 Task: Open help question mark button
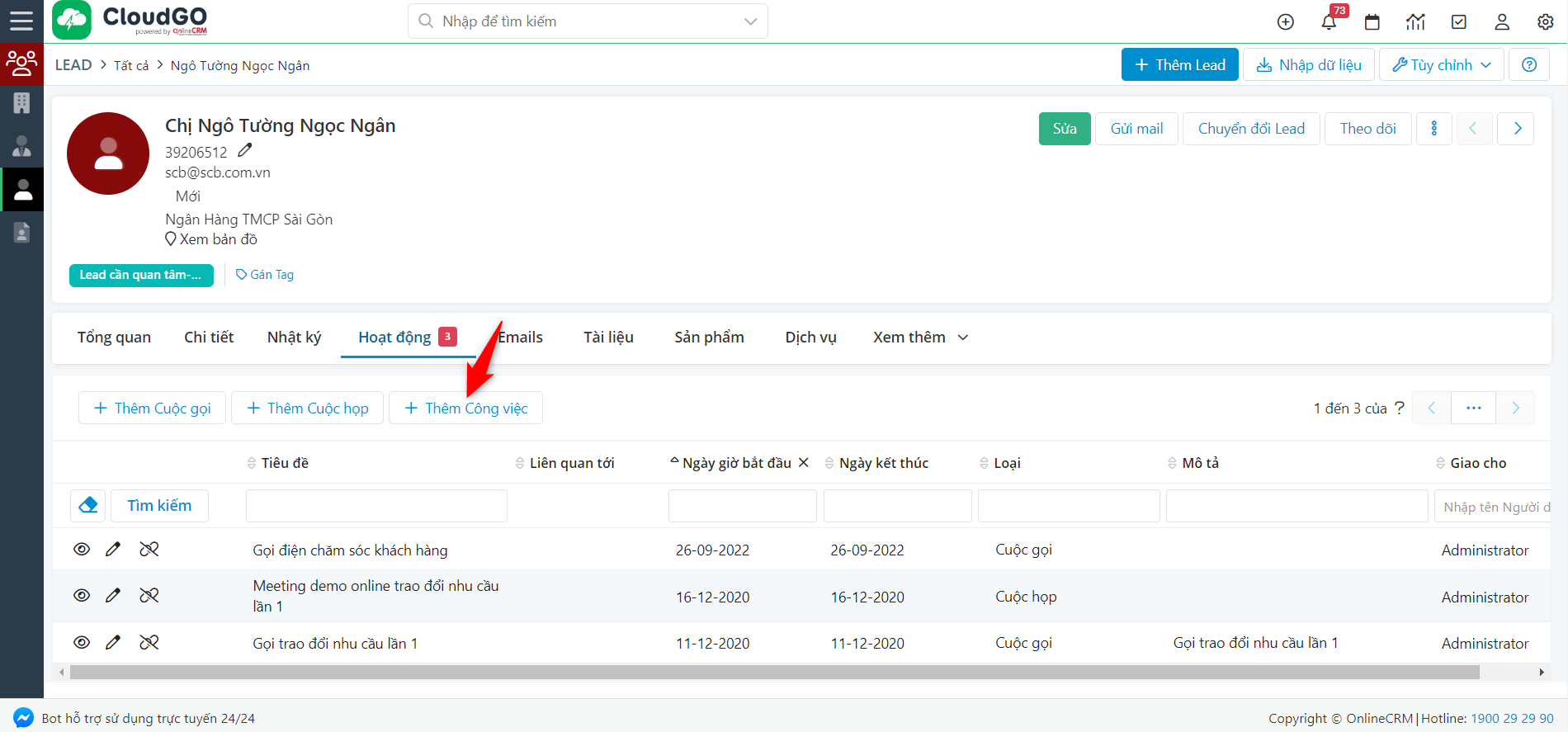click(1529, 64)
